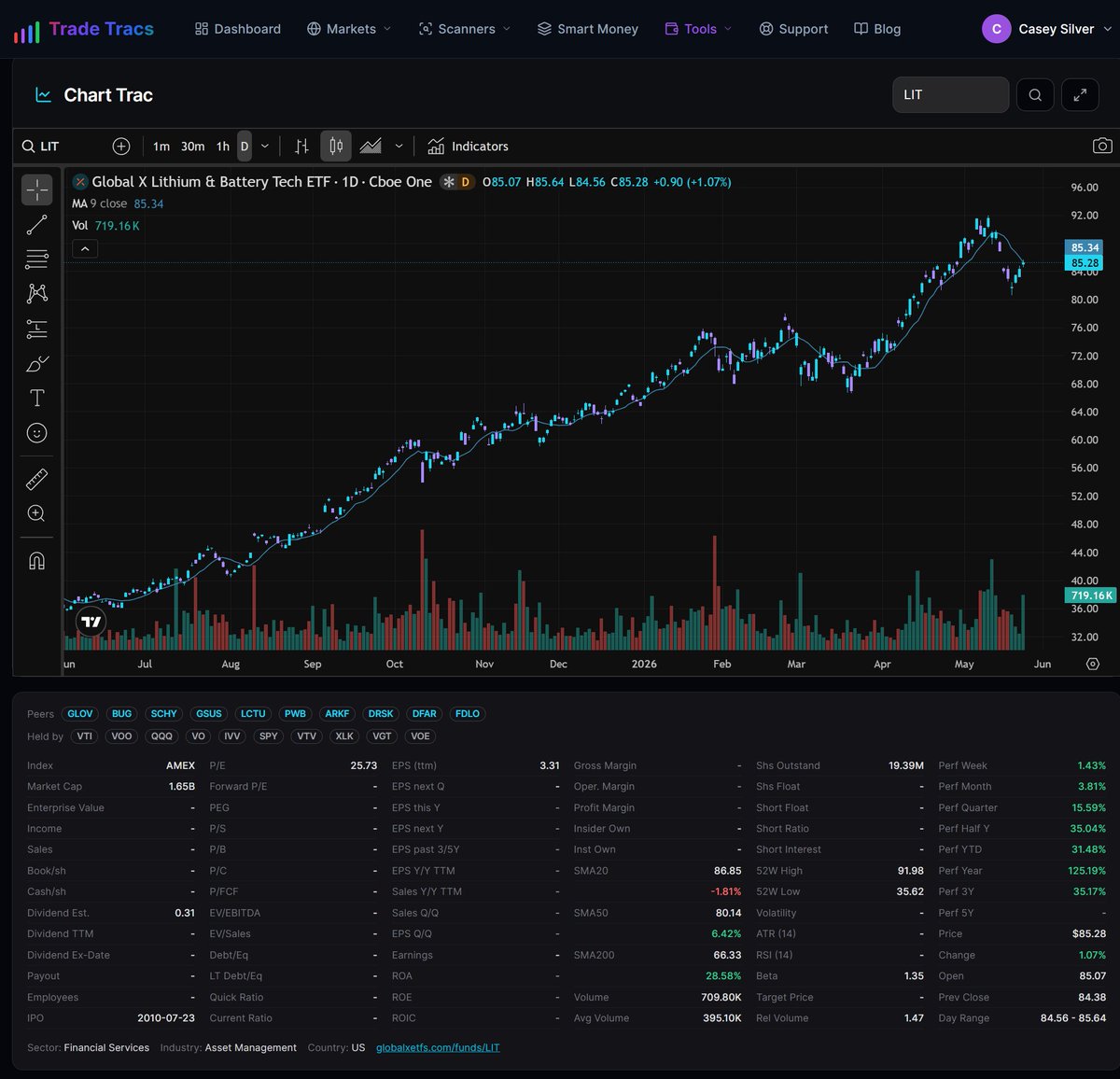
Task: Collapse the indicator legend
Action: coord(85,249)
